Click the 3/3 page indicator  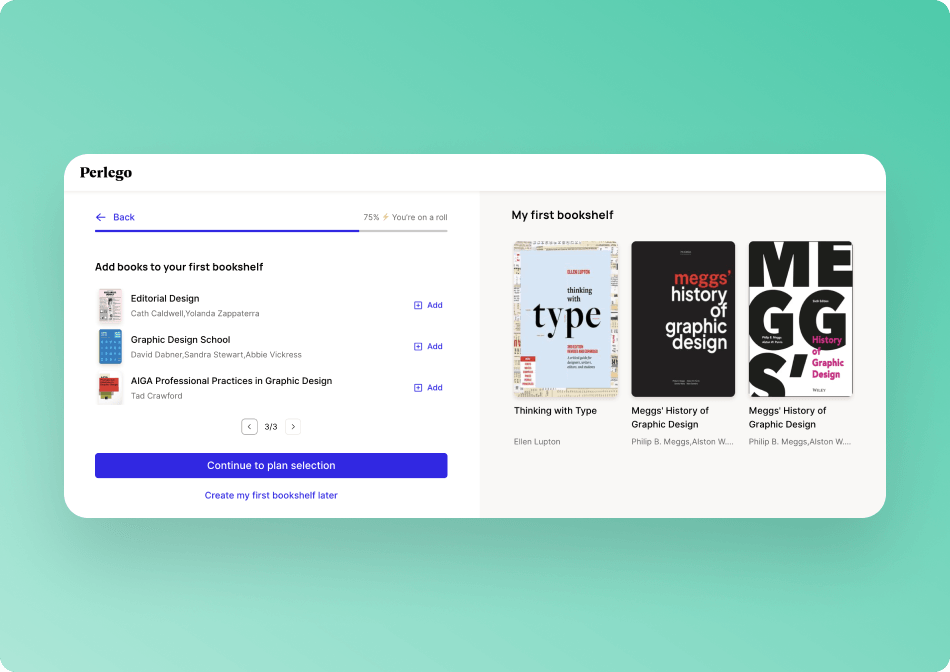pyautogui.click(x=271, y=427)
